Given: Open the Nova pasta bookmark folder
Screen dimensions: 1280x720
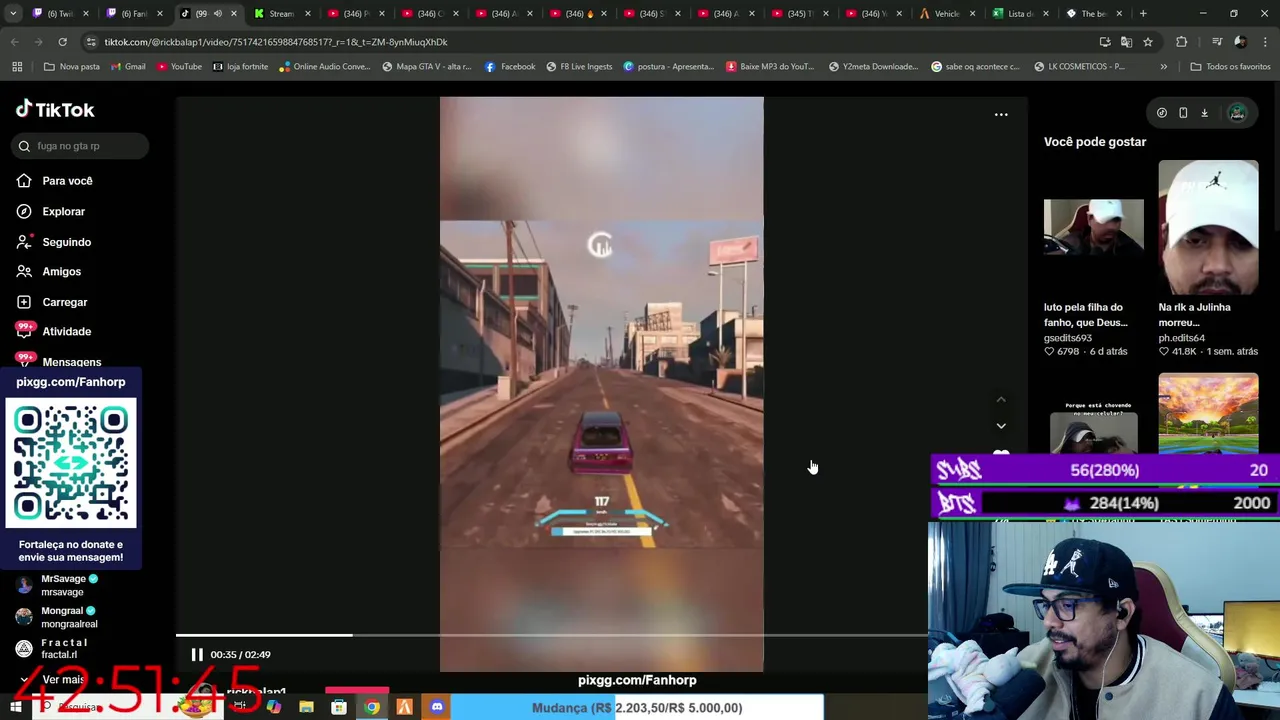Looking at the screenshot, I should coord(72,67).
